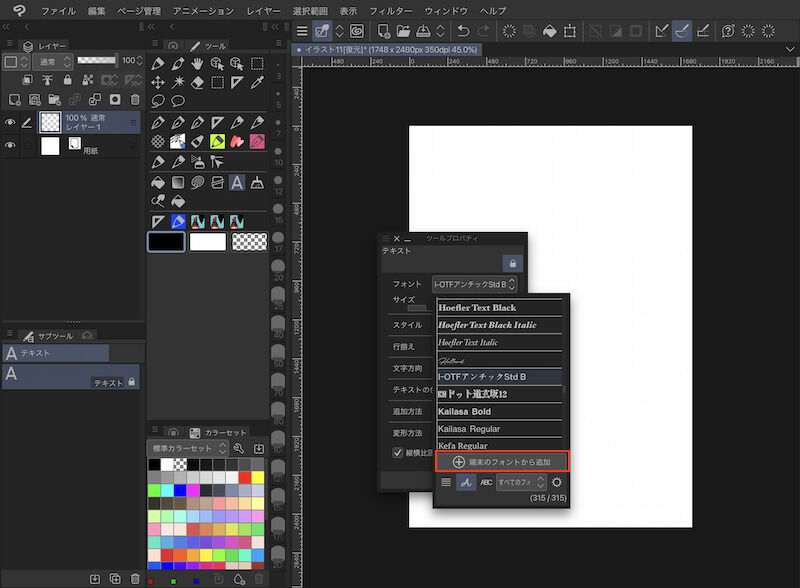Show font names in font preview style icon
This screenshot has height=588, width=800.
[x=466, y=482]
